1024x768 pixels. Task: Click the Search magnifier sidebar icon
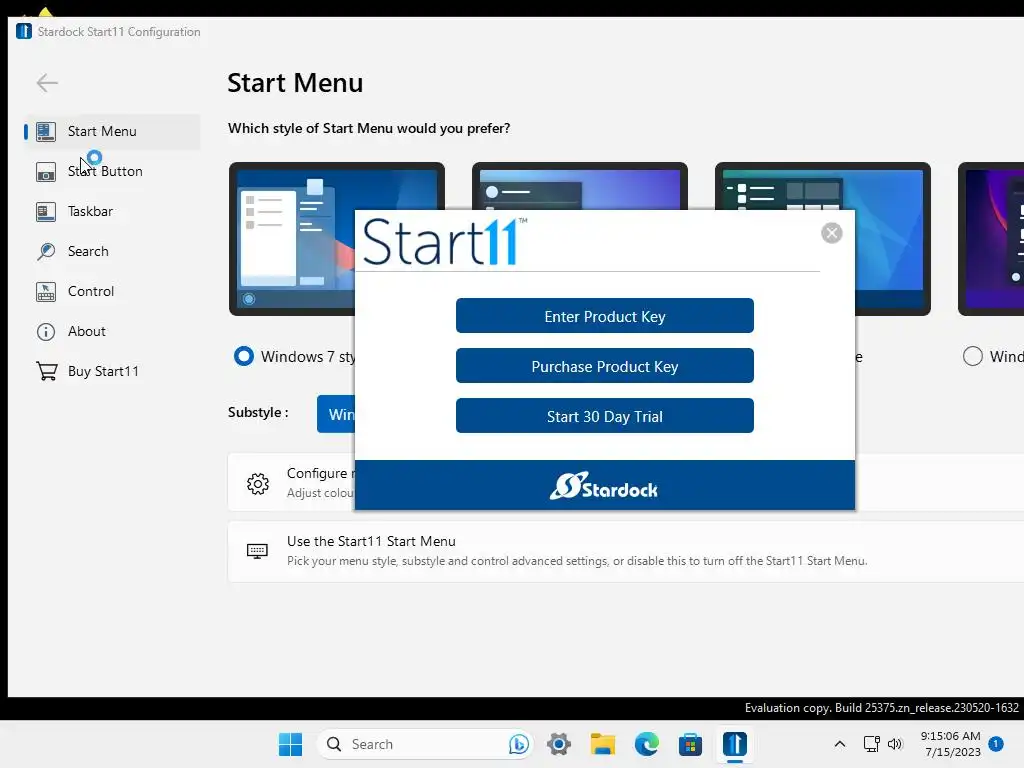pos(46,251)
